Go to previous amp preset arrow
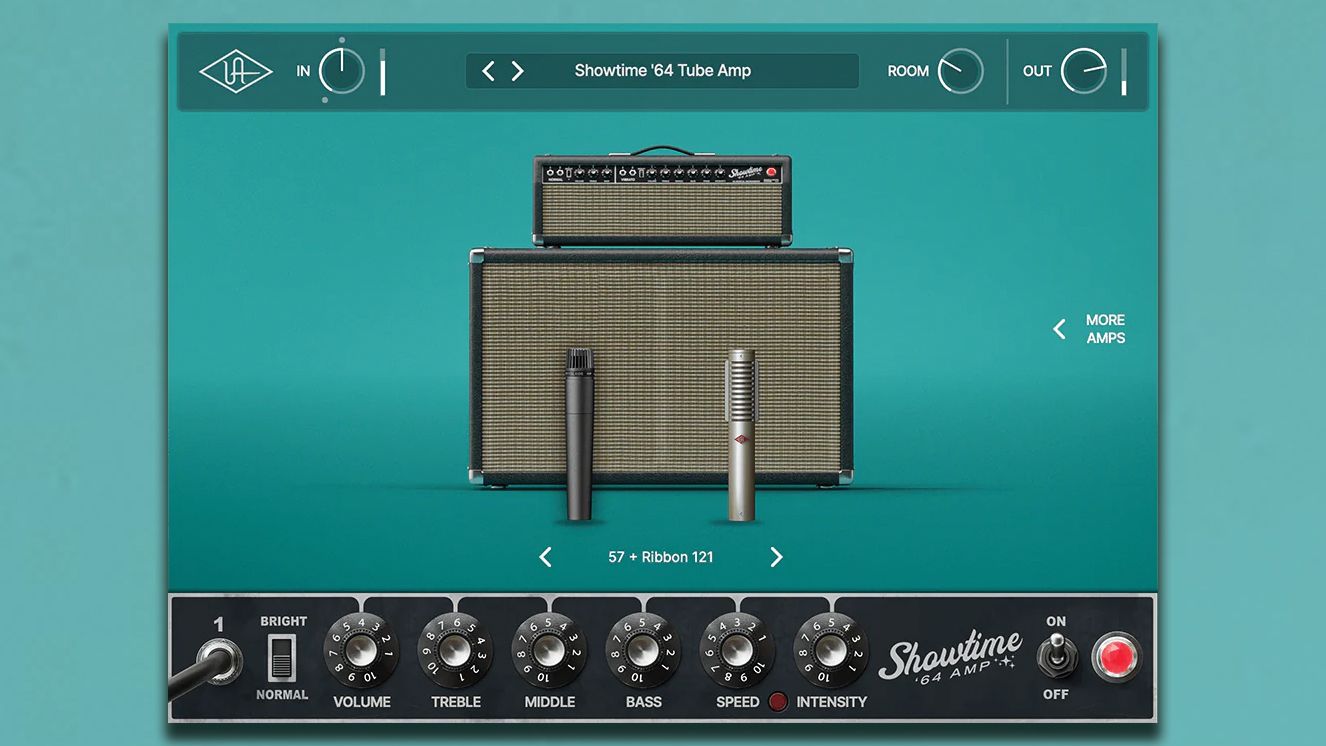Screen dimensions: 1326x746 488,71
